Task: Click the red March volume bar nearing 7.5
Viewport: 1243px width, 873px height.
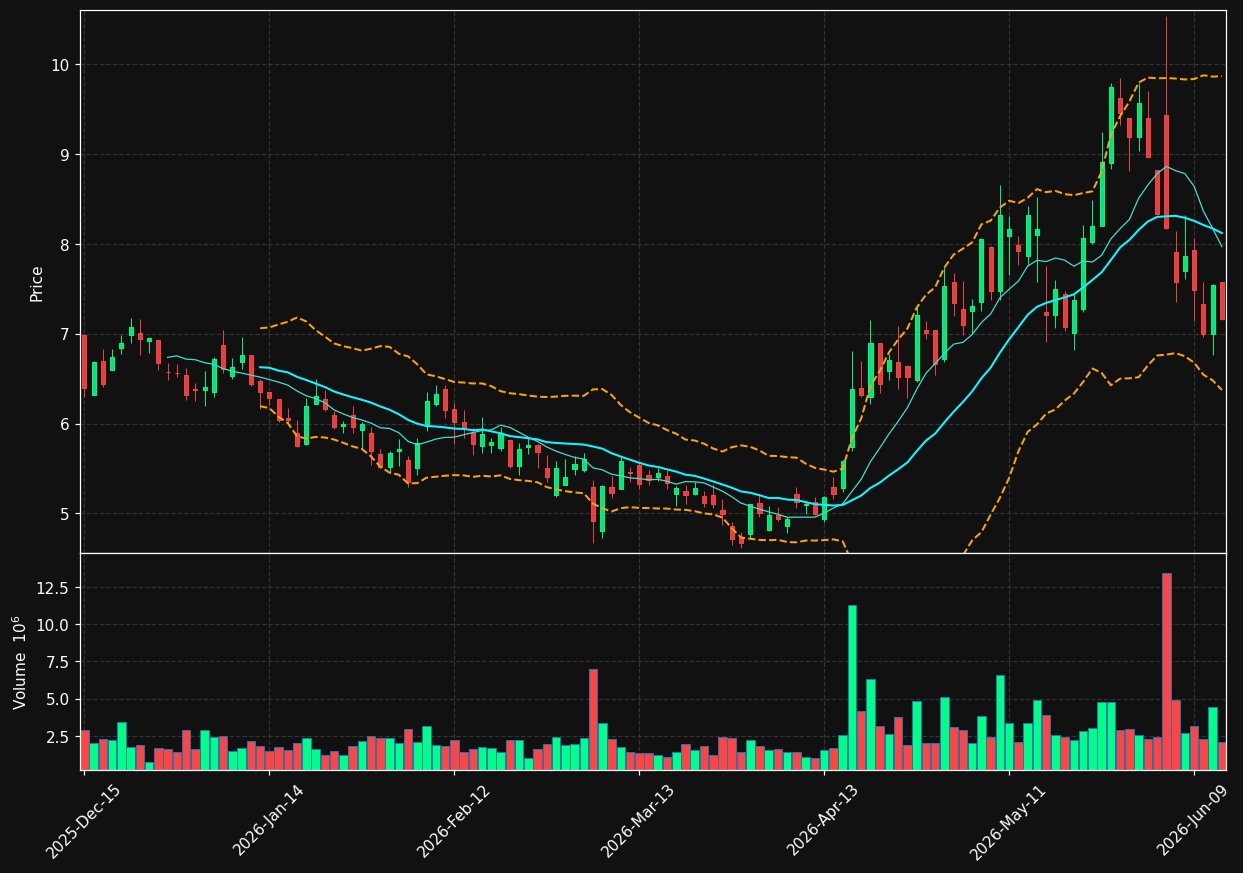Action: tap(593, 719)
